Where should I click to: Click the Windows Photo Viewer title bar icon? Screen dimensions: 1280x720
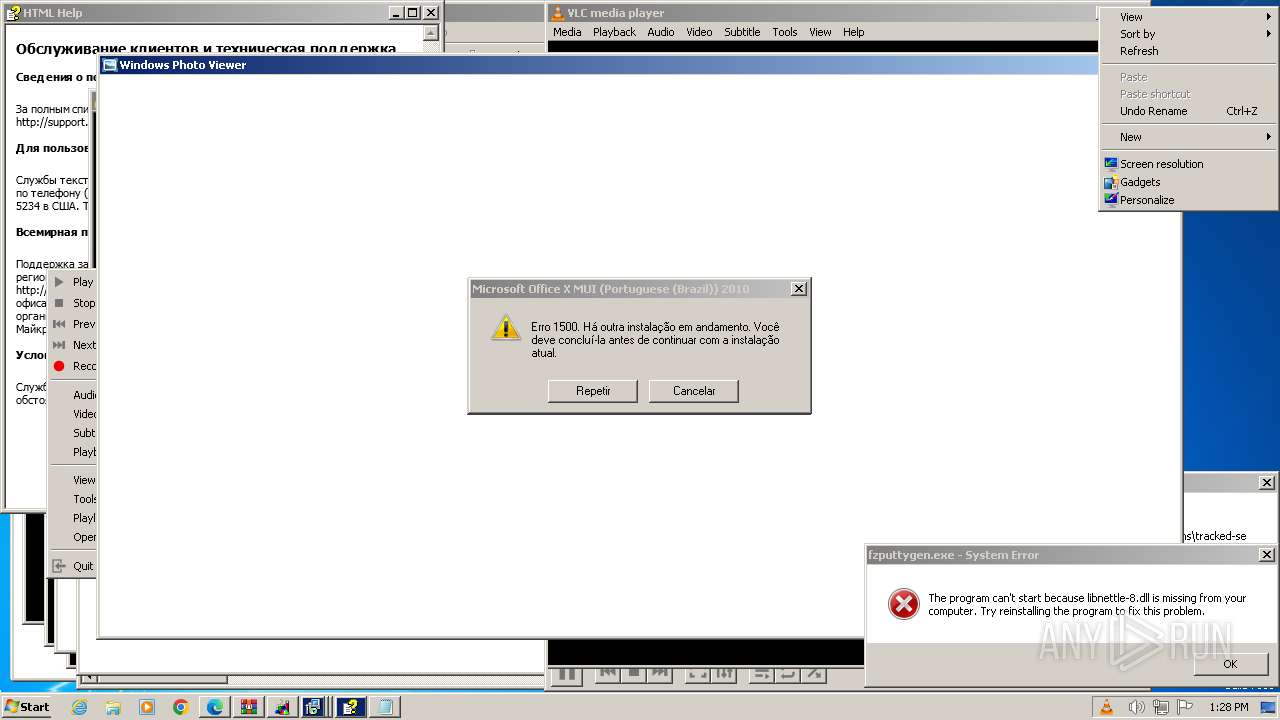pyautogui.click(x=110, y=65)
